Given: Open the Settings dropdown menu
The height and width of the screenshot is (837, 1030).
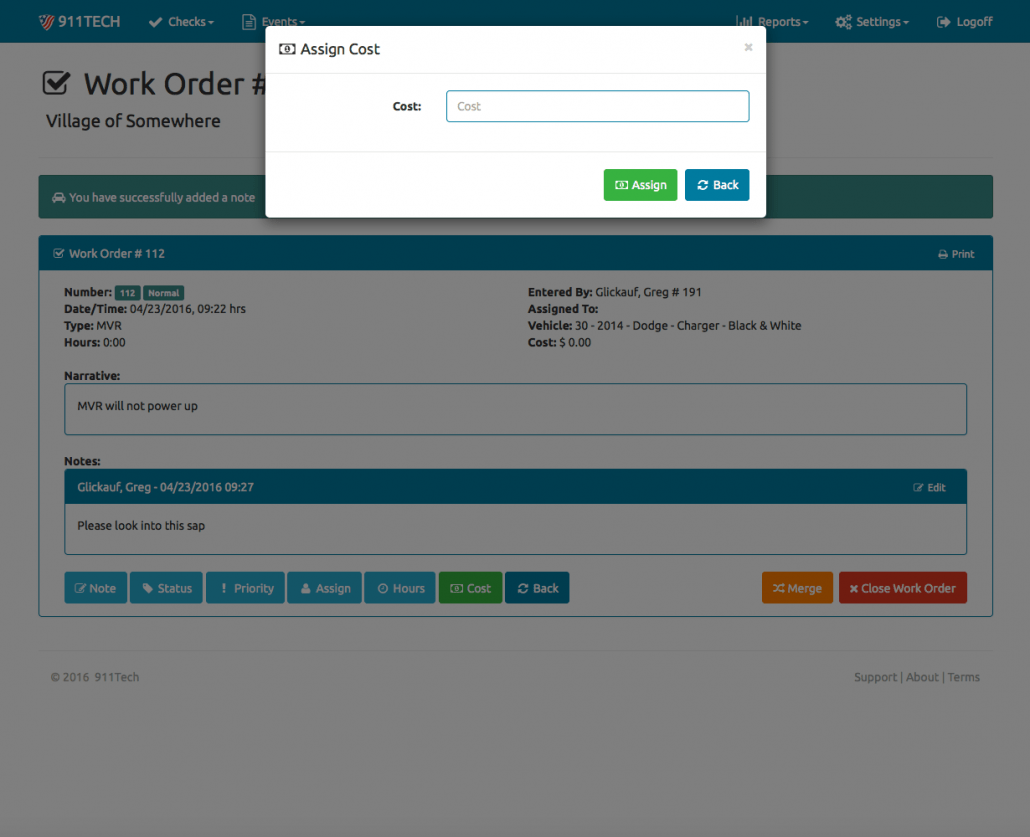Looking at the screenshot, I should pyautogui.click(x=872, y=21).
